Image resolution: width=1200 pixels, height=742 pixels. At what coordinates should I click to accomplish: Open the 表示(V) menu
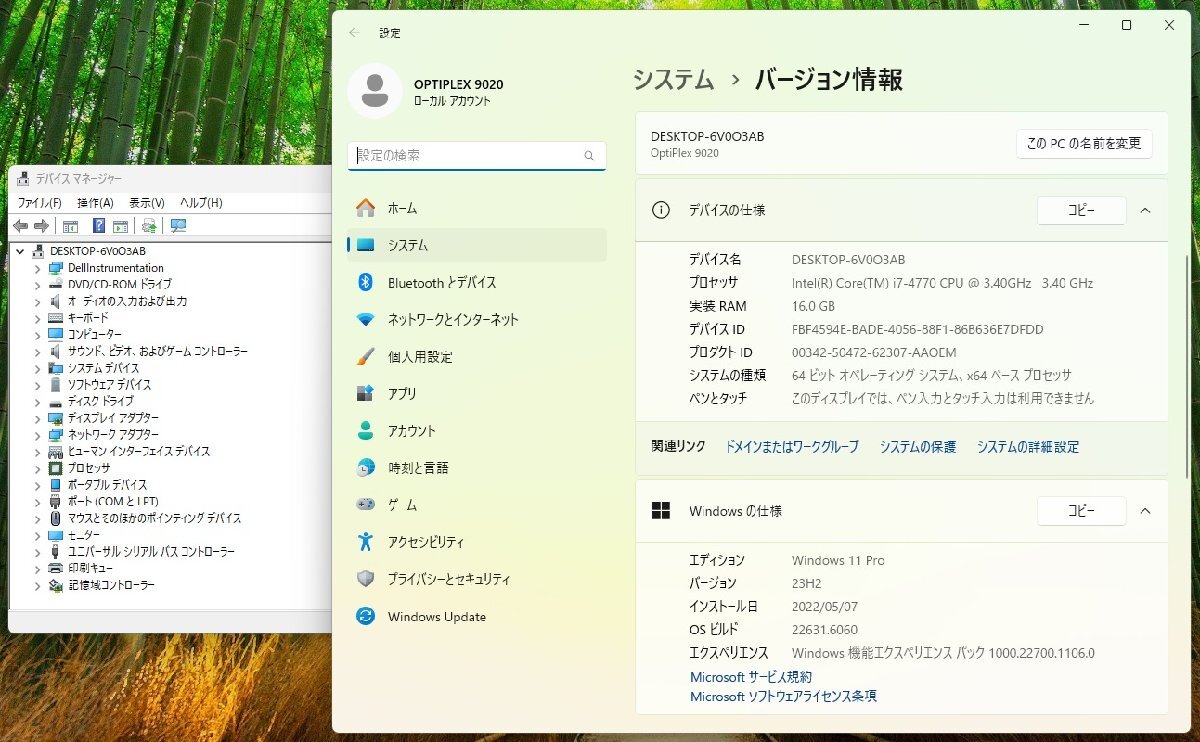coord(147,203)
